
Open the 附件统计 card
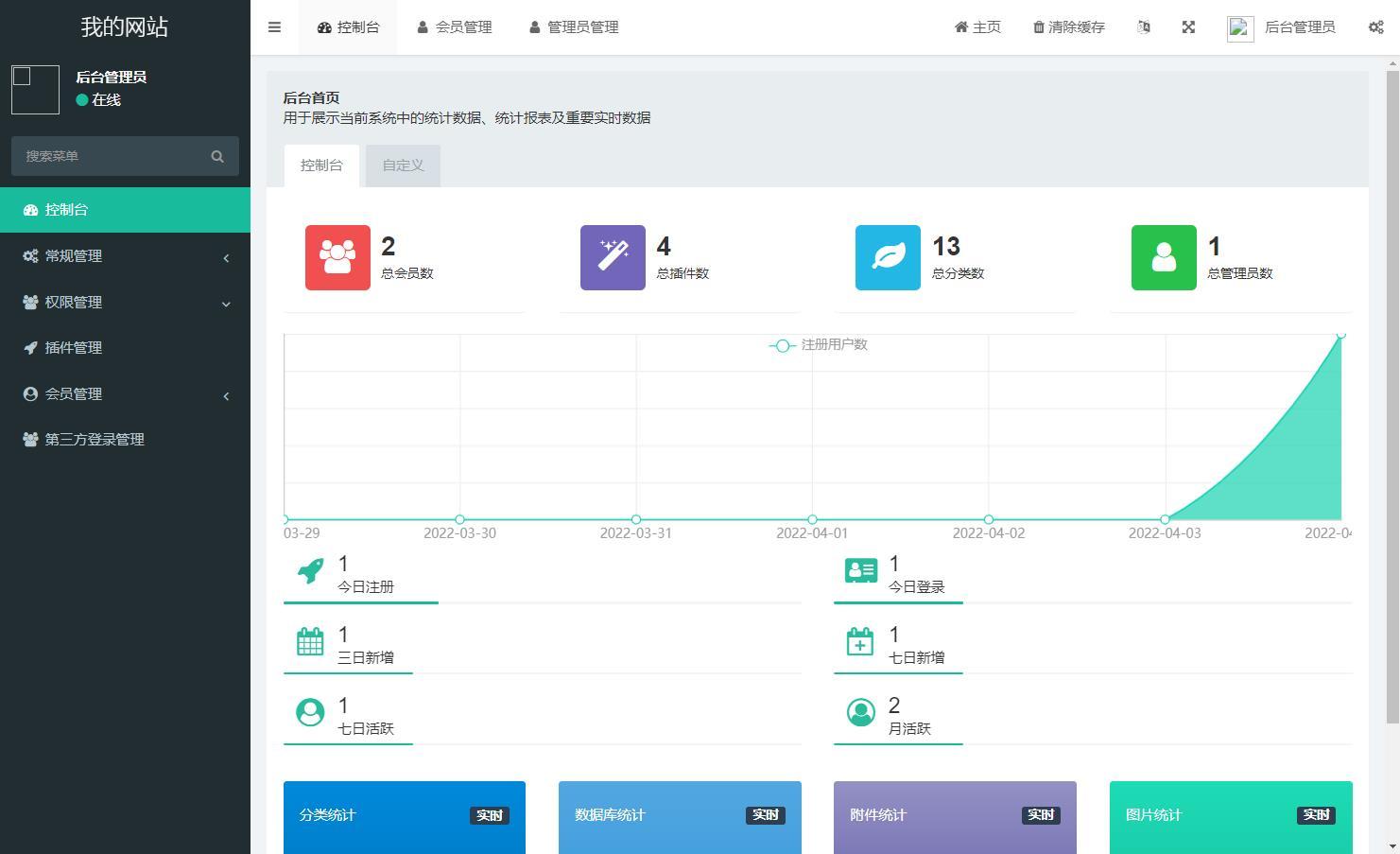click(955, 817)
